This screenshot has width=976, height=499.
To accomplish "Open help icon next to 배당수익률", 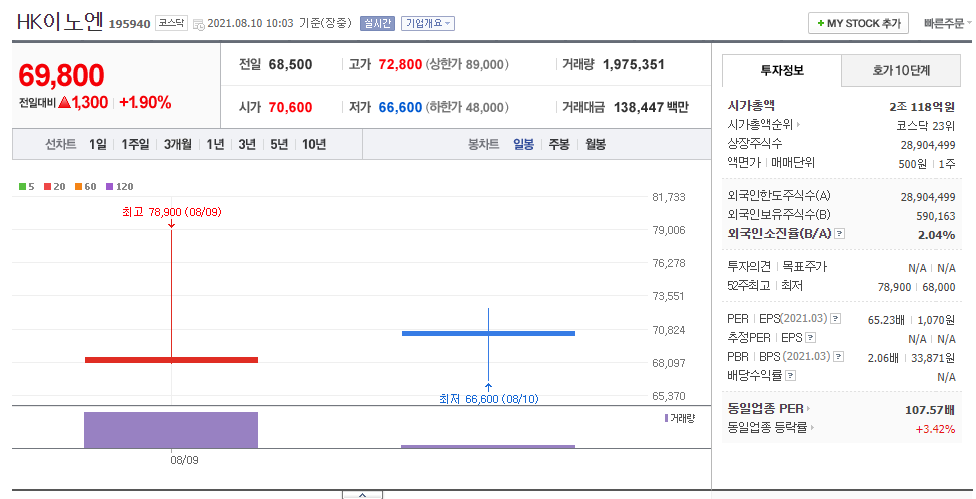I will 791,376.
